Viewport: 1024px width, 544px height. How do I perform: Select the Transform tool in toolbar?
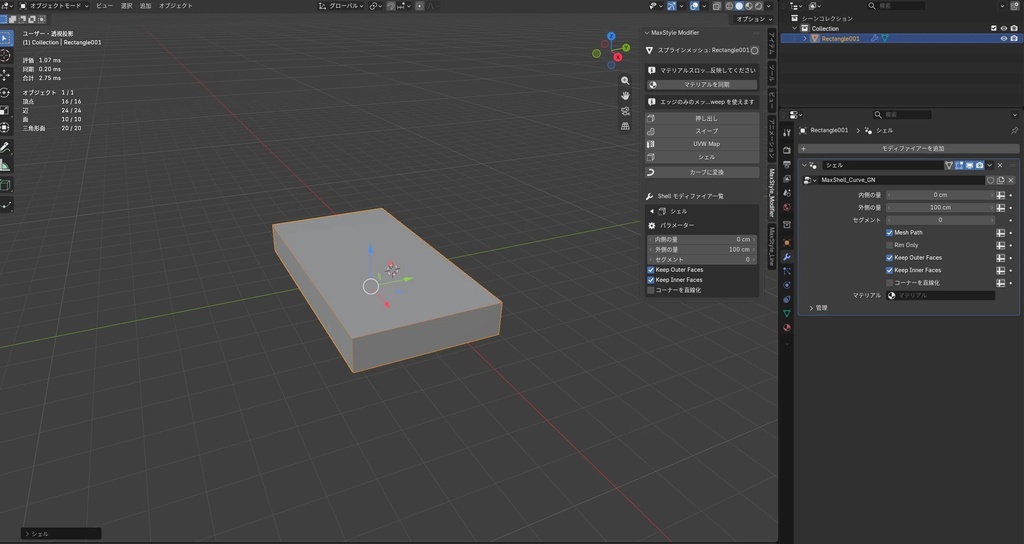tap(5, 128)
